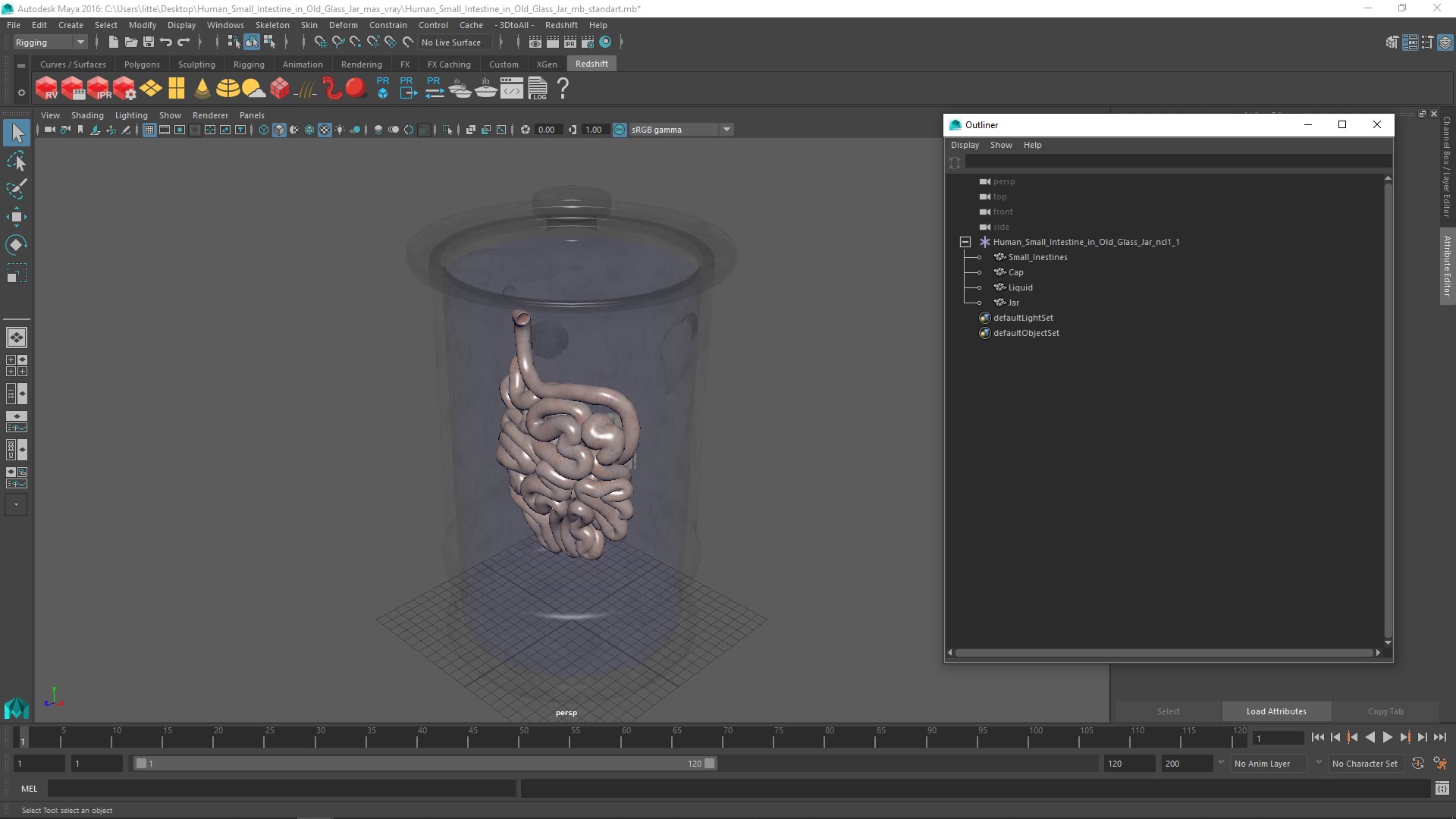Click the Undo arrow icon
Screen dimensions: 1456x819
click(x=166, y=42)
